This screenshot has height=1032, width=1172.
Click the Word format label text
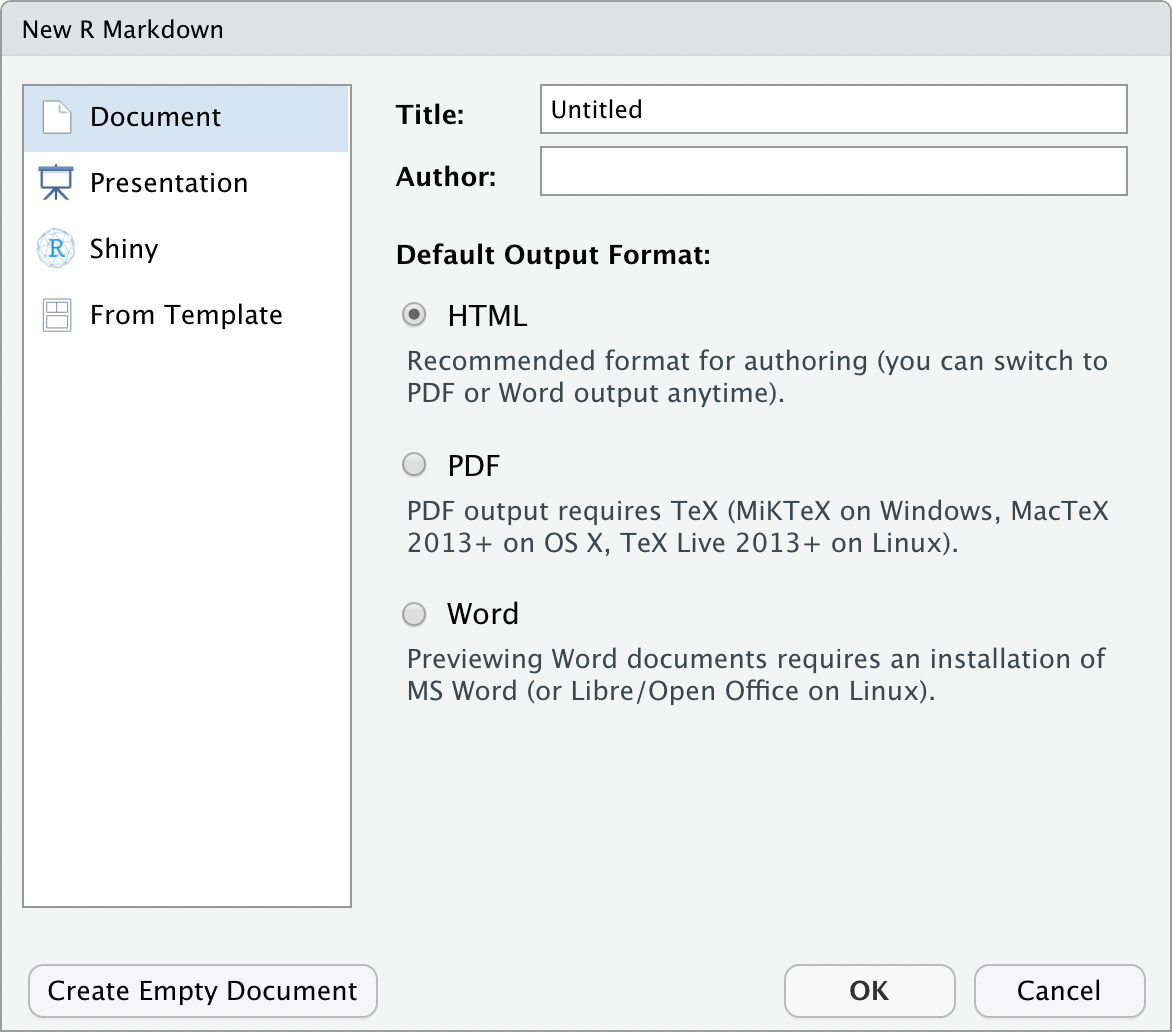coord(483,614)
